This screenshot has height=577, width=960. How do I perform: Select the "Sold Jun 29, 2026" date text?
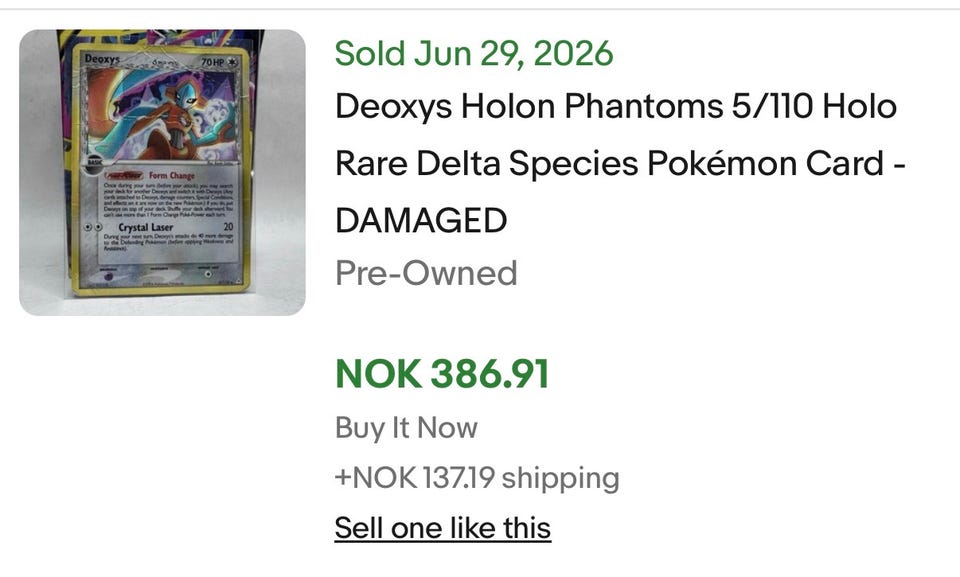click(474, 53)
